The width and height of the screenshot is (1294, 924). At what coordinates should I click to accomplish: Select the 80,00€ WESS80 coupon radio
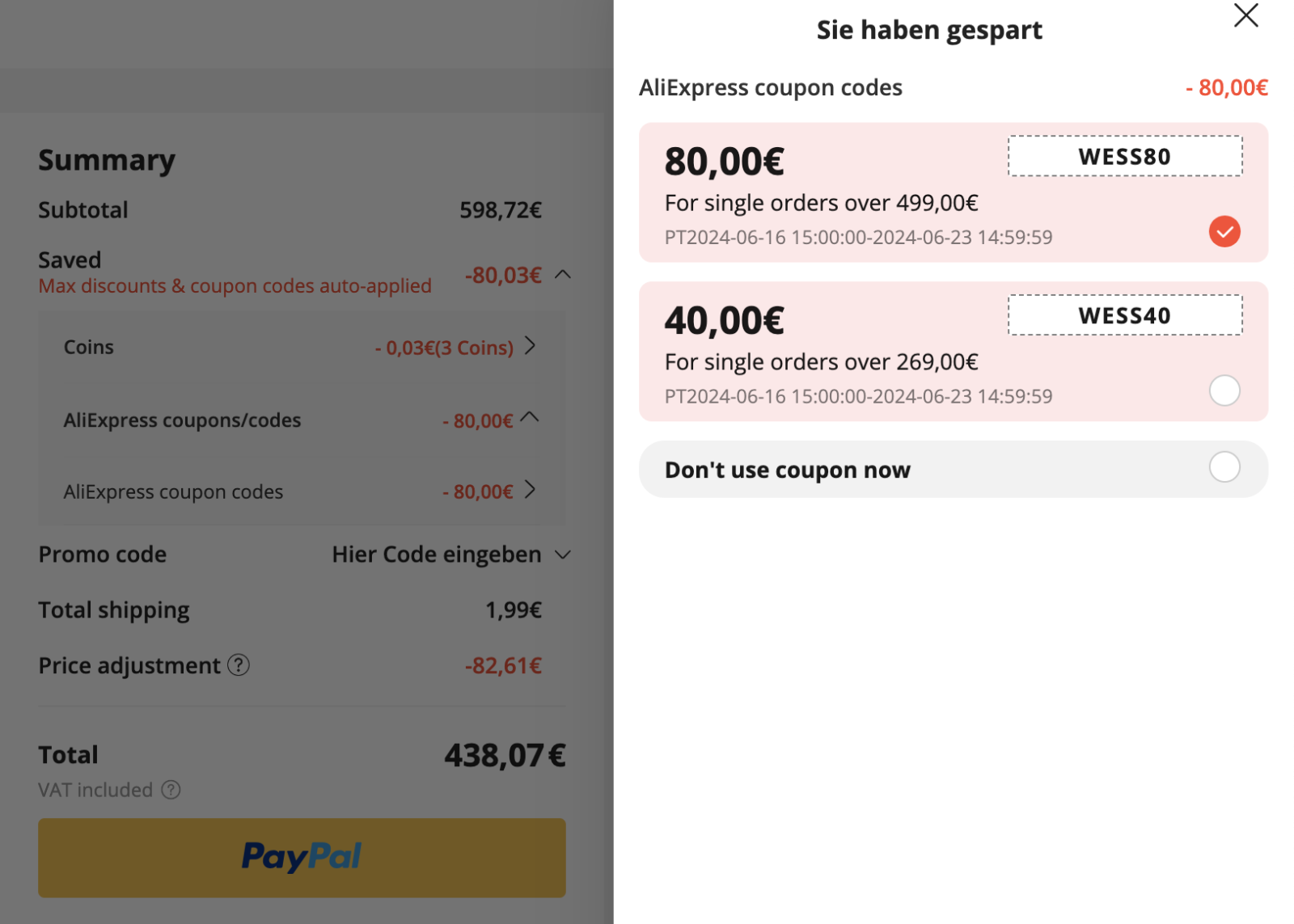[x=1224, y=232]
